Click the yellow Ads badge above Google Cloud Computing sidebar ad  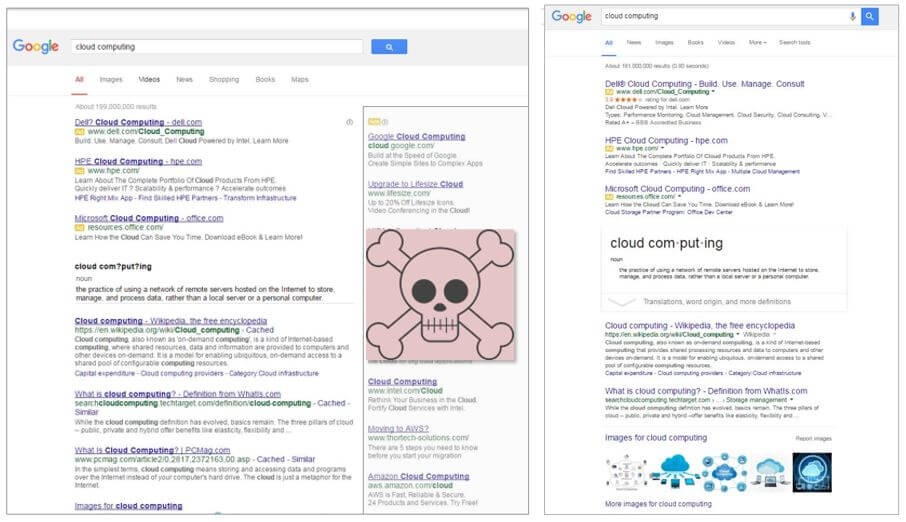374,122
